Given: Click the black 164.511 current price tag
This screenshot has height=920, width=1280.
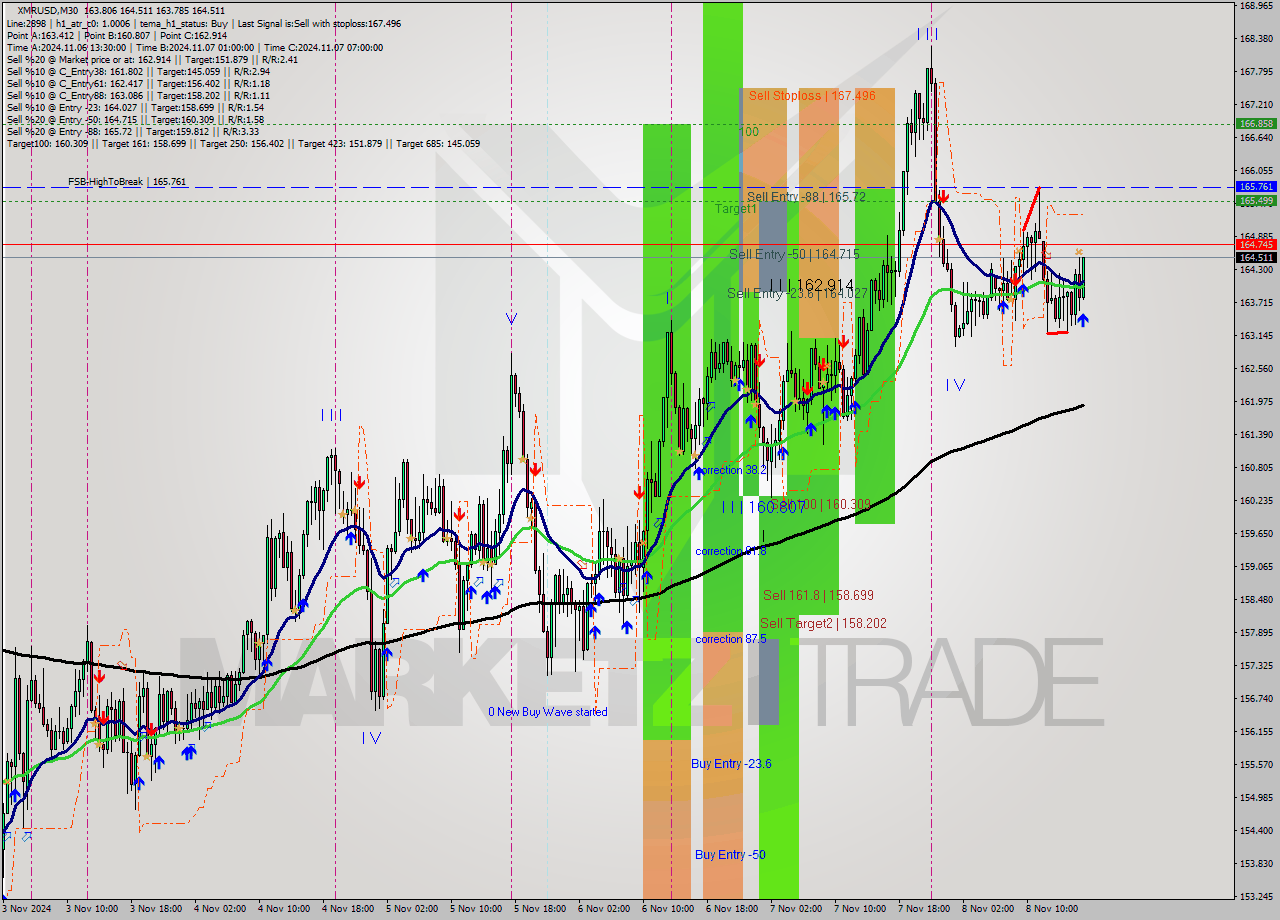Looking at the screenshot, I should point(1256,257).
